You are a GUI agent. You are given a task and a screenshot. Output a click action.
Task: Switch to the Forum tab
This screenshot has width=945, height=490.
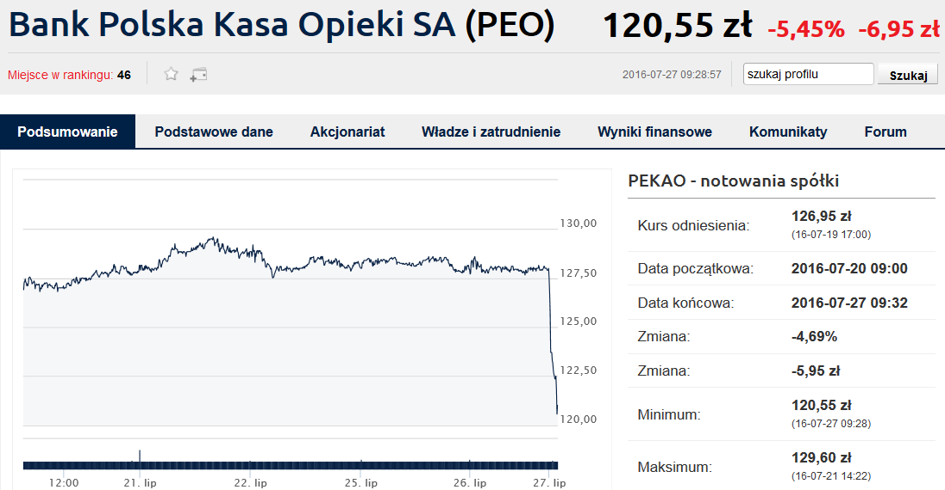coord(885,132)
